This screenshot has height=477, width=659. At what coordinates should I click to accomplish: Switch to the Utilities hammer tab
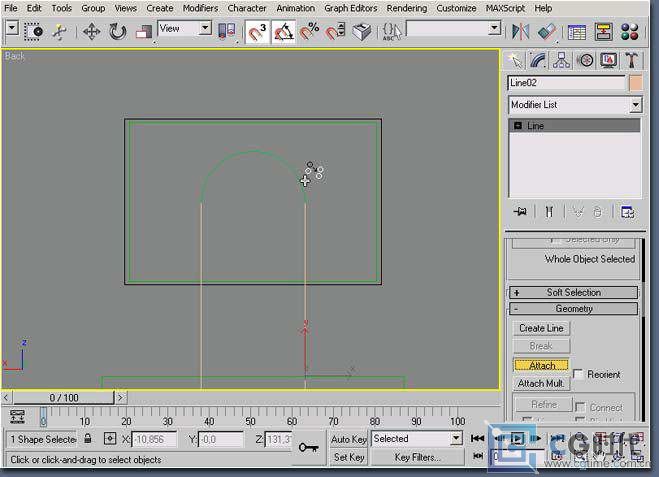click(631, 60)
